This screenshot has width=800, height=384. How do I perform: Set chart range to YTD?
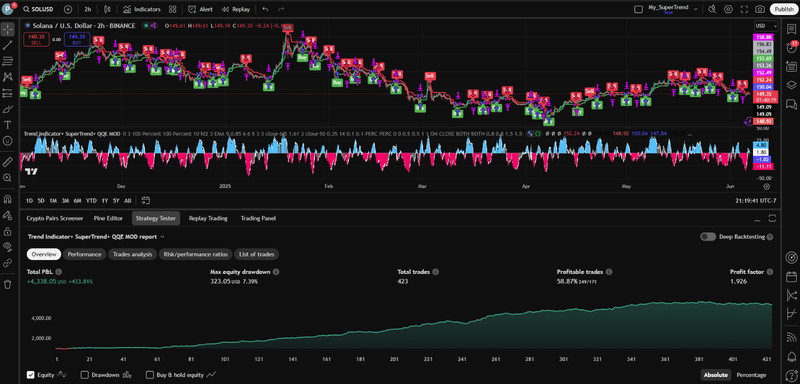tap(91, 200)
